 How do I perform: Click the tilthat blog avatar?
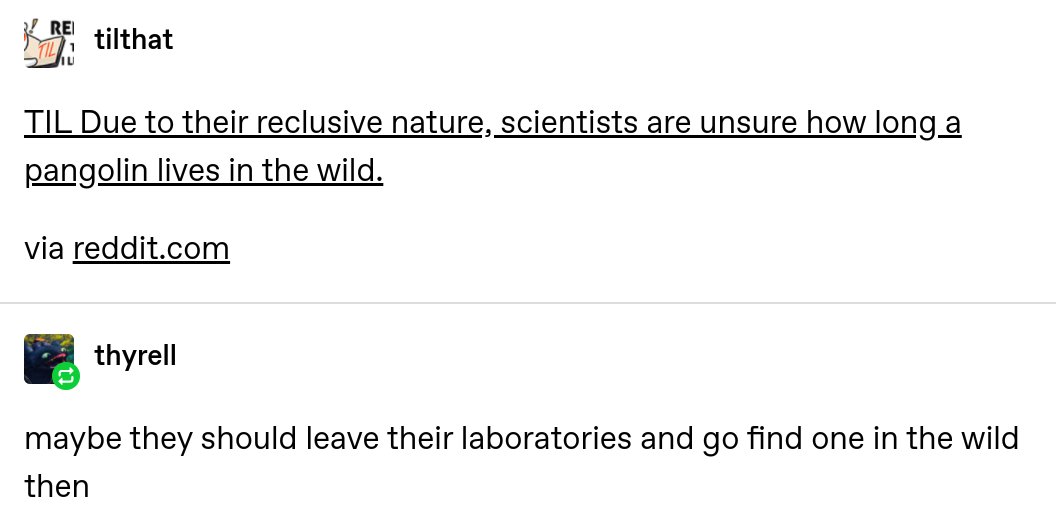tap(49, 42)
